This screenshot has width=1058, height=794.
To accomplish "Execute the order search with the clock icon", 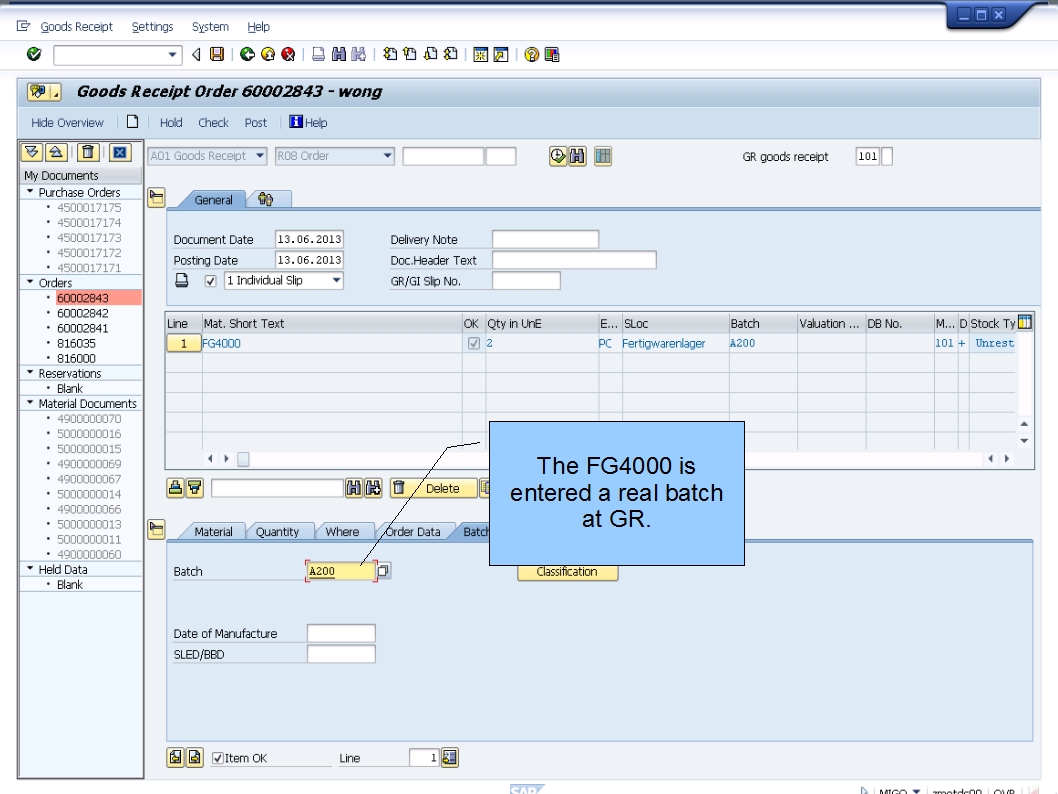I will 557,156.
